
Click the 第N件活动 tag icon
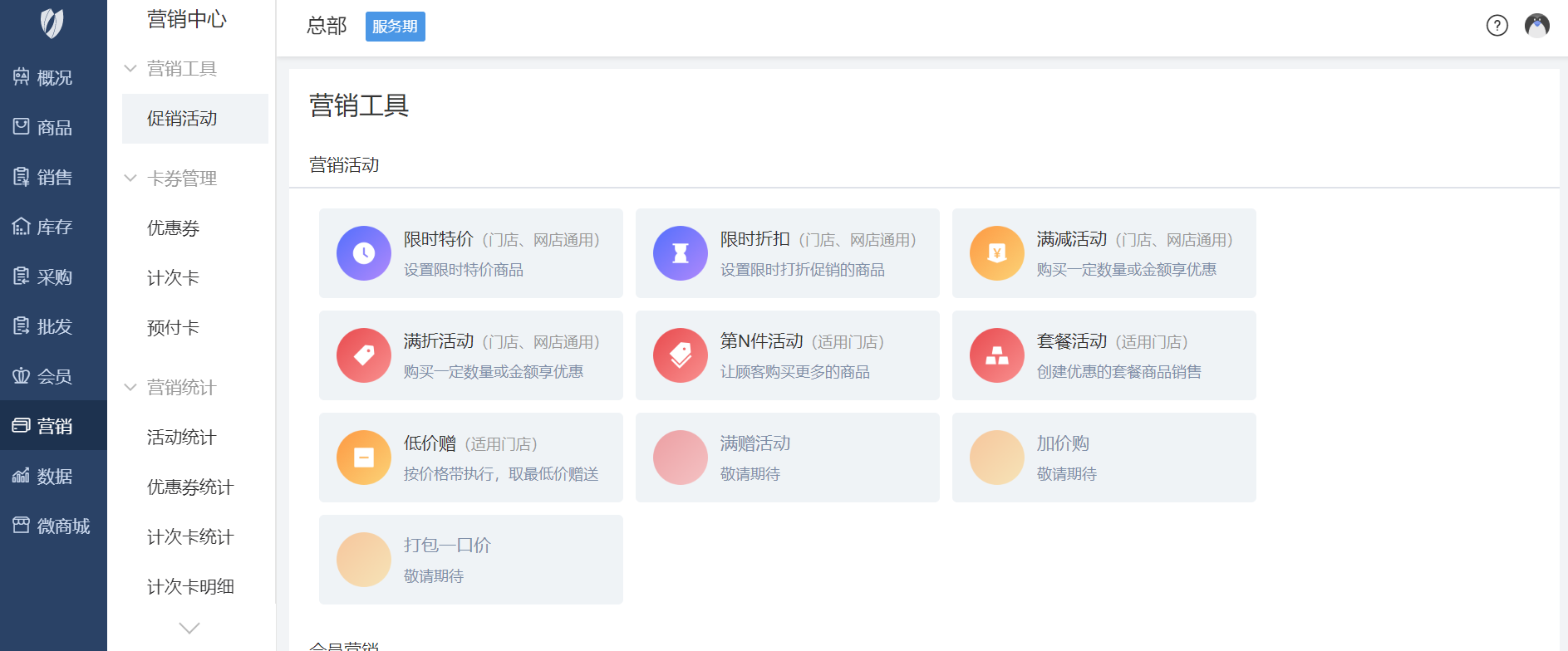[x=680, y=355]
